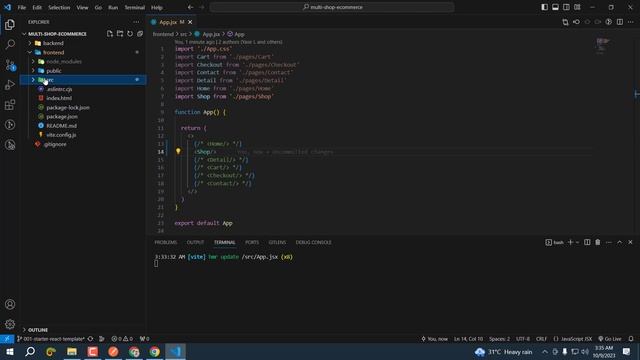Screen dimensions: 640x360
Task: Switch to the OUTPUT panel tab
Action: [x=195, y=242]
